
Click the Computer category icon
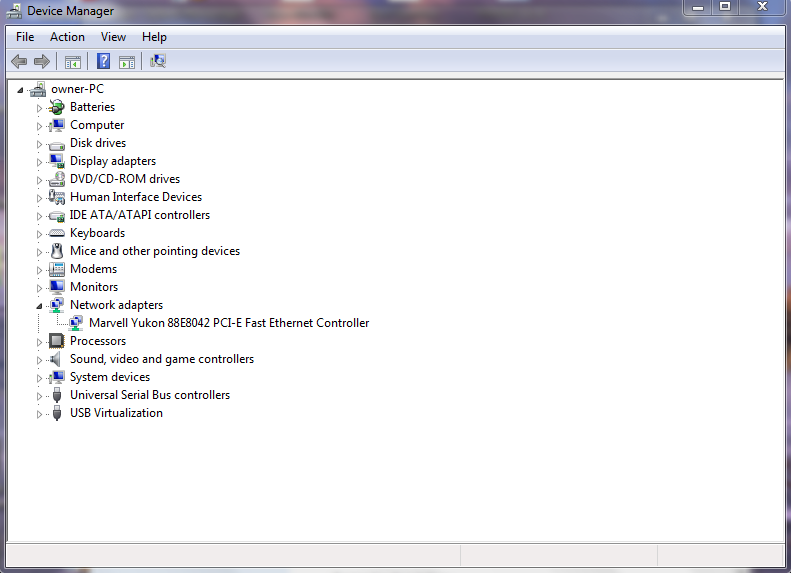56,125
